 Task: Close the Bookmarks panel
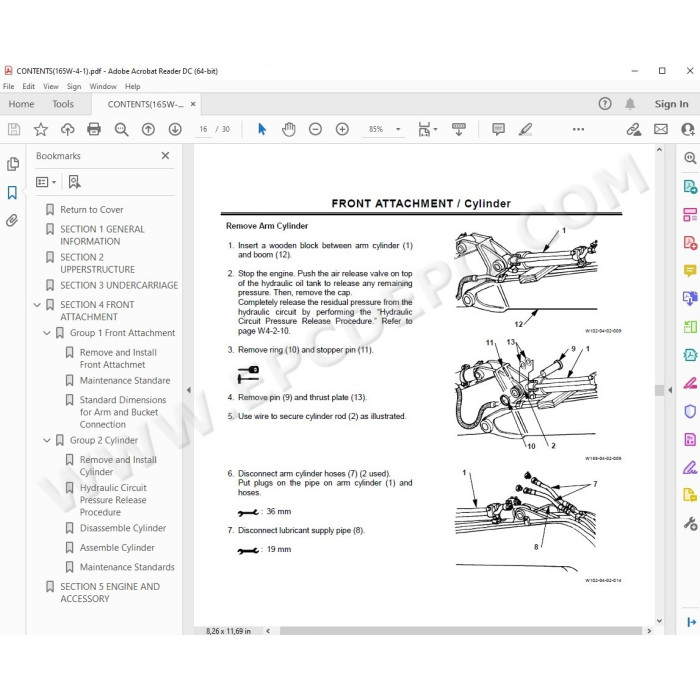pos(165,155)
